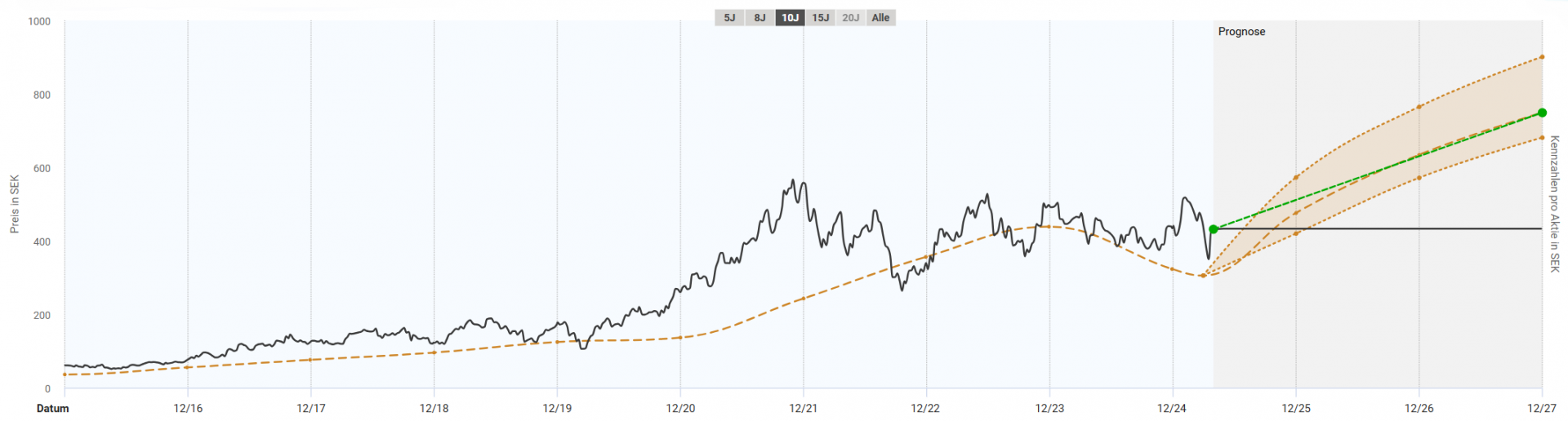The height and width of the screenshot is (421, 1568).
Task: Click the active 10J range button
Action: 790,18
